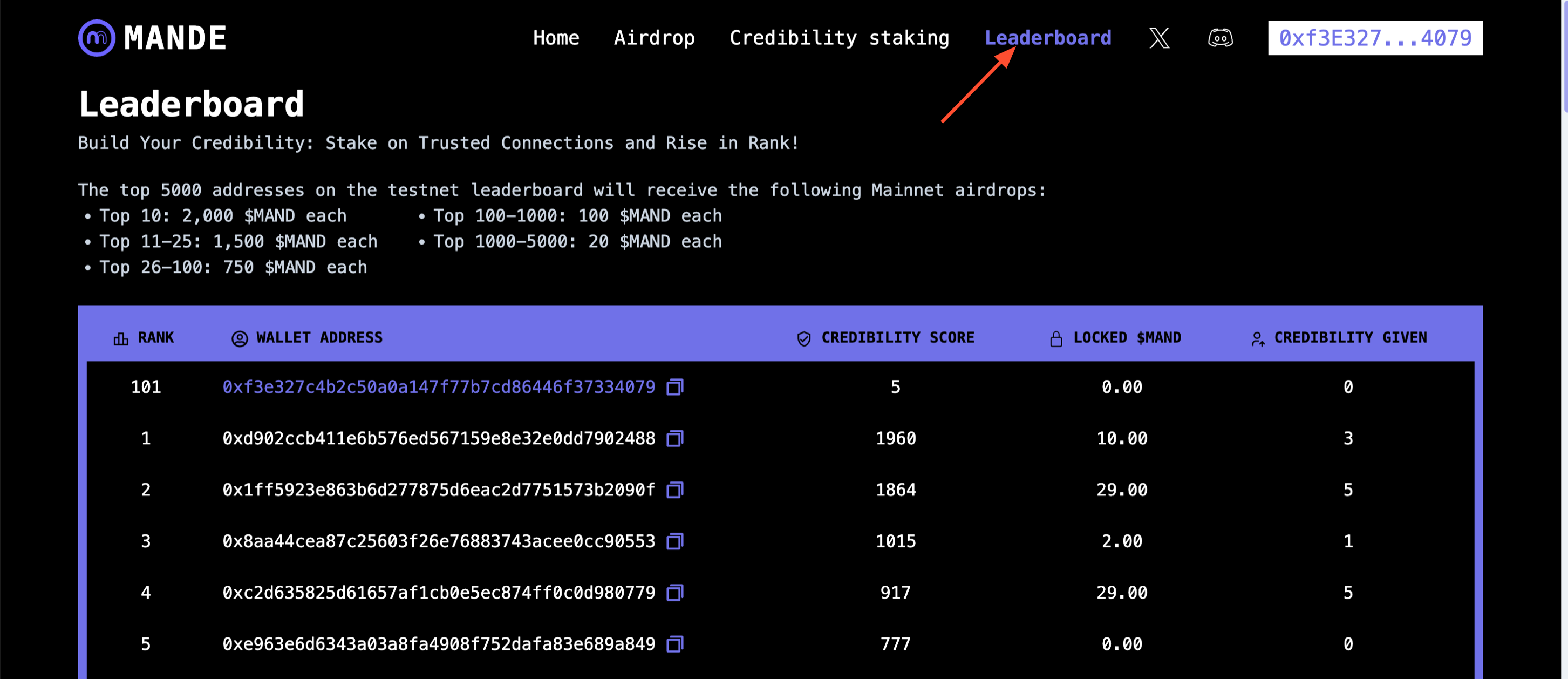
Task: Click connected wallet button 0xf3E327...4079
Action: (1375, 38)
